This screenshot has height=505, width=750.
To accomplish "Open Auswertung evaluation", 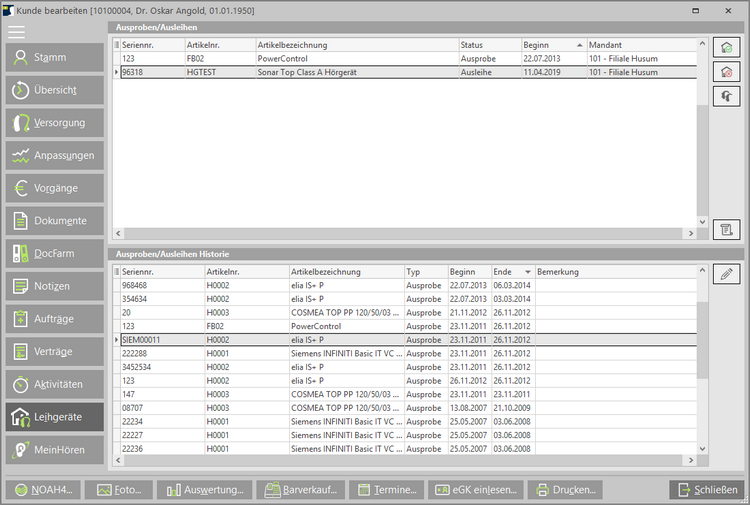I will (205, 490).
